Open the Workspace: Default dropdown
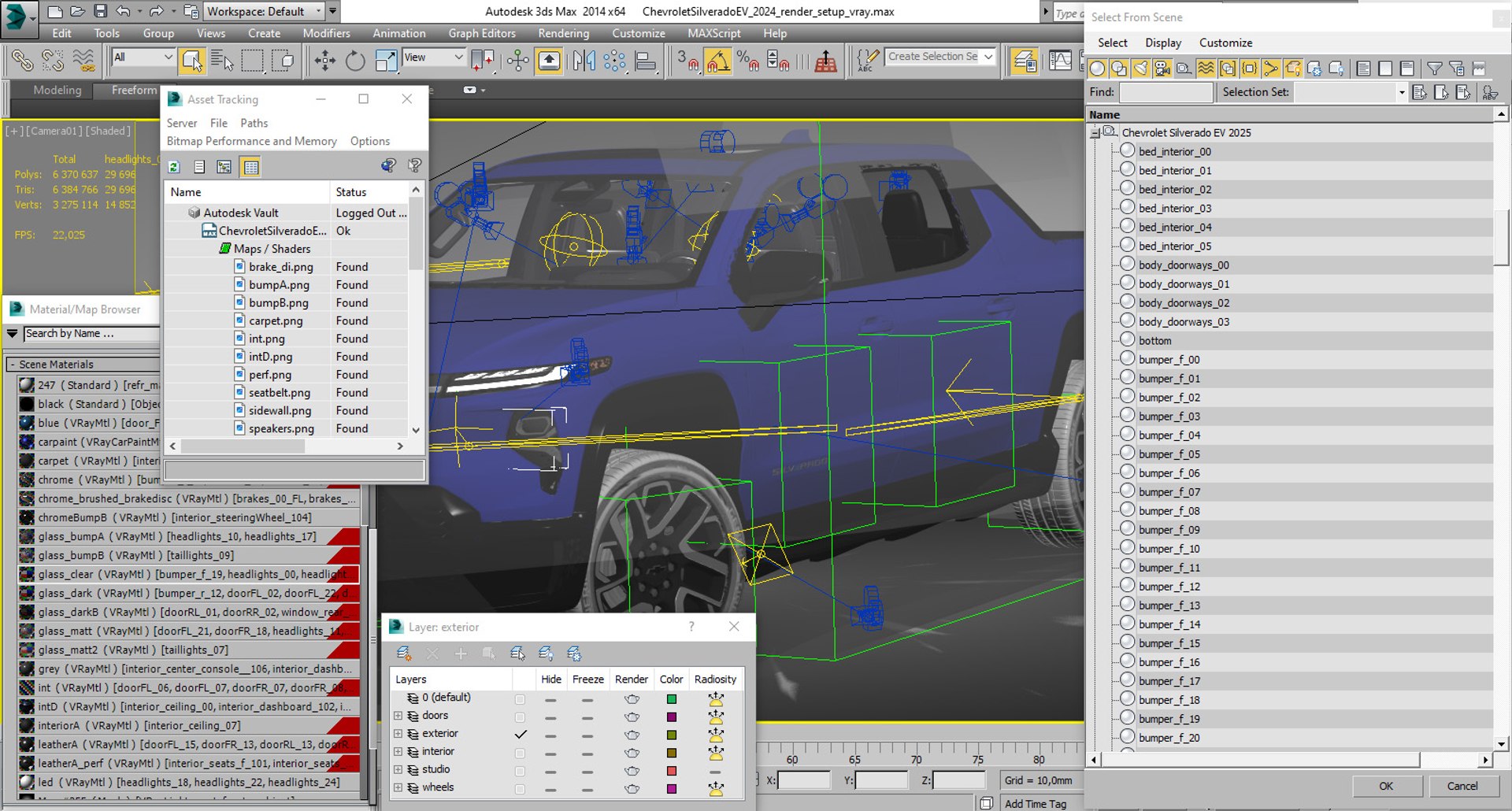The width and height of the screenshot is (1512, 811). click(264, 11)
